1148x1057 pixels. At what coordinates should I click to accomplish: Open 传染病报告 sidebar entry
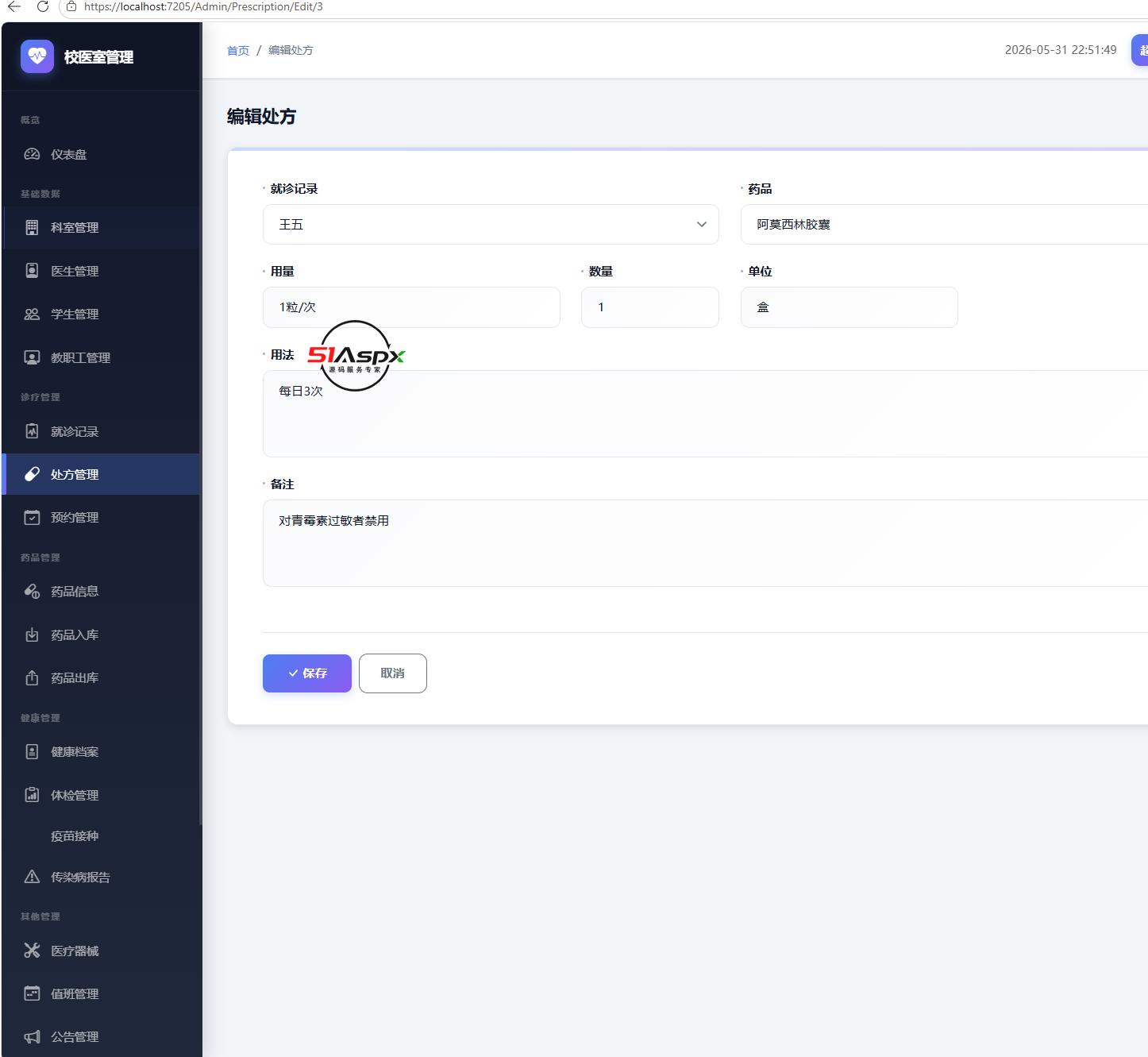(x=102, y=877)
